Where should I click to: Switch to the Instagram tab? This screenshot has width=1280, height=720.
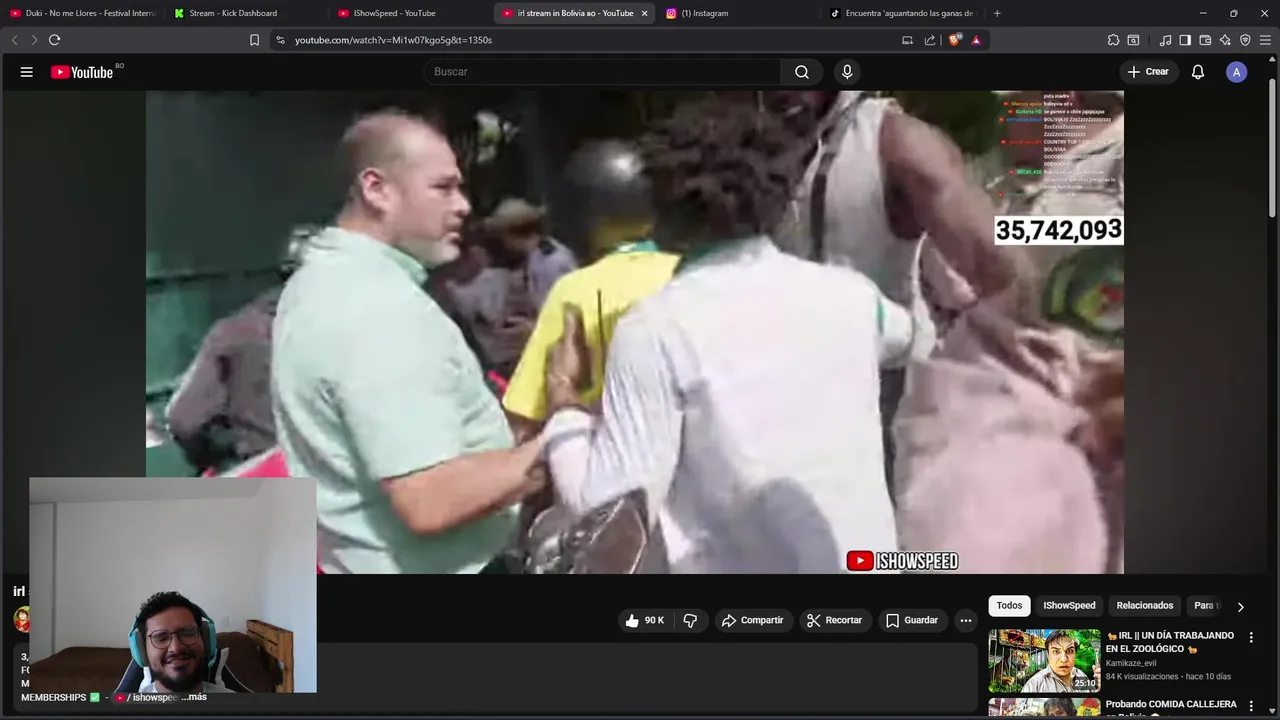pos(737,13)
